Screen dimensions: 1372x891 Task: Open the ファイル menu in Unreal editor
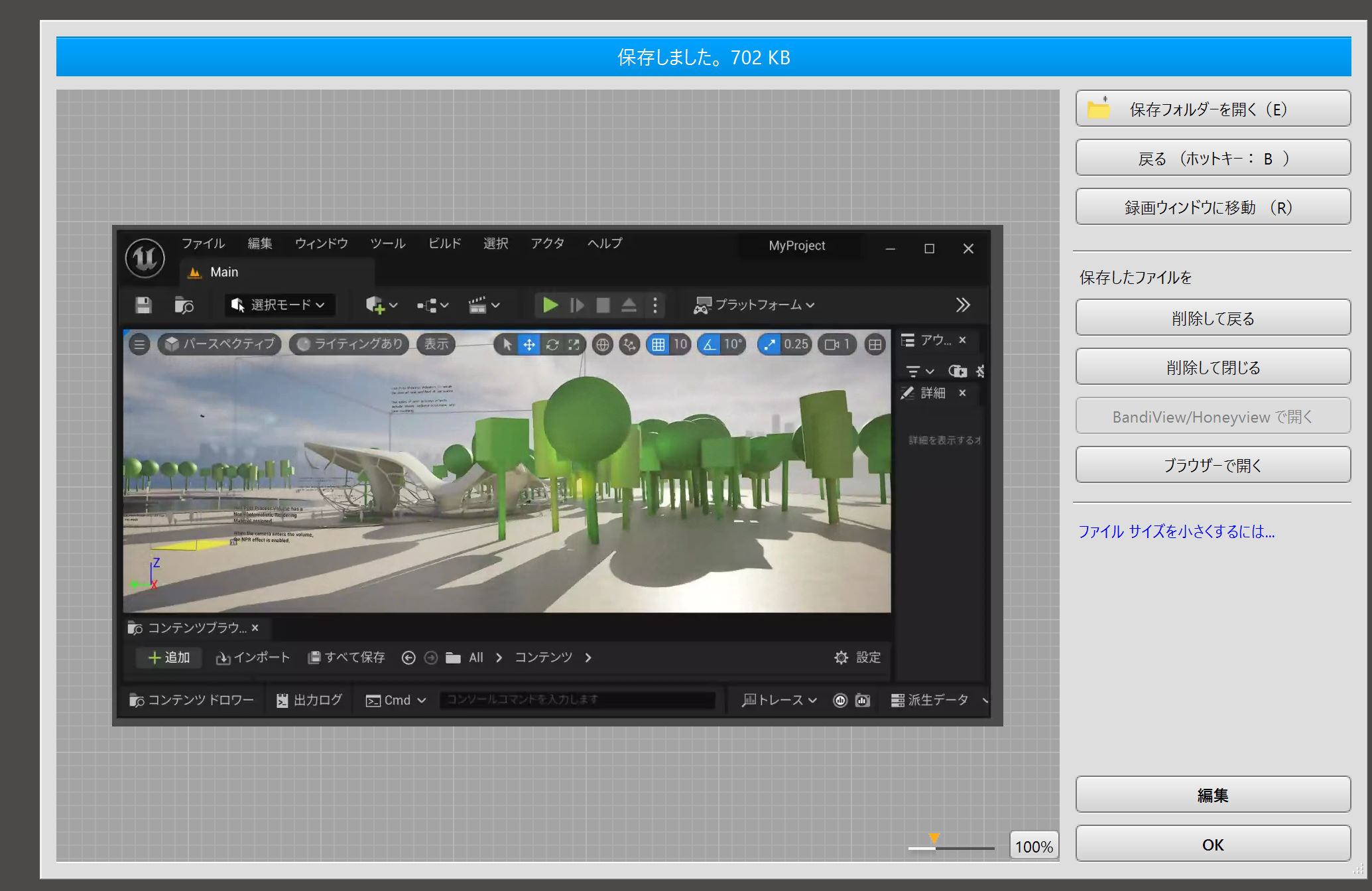[203, 243]
